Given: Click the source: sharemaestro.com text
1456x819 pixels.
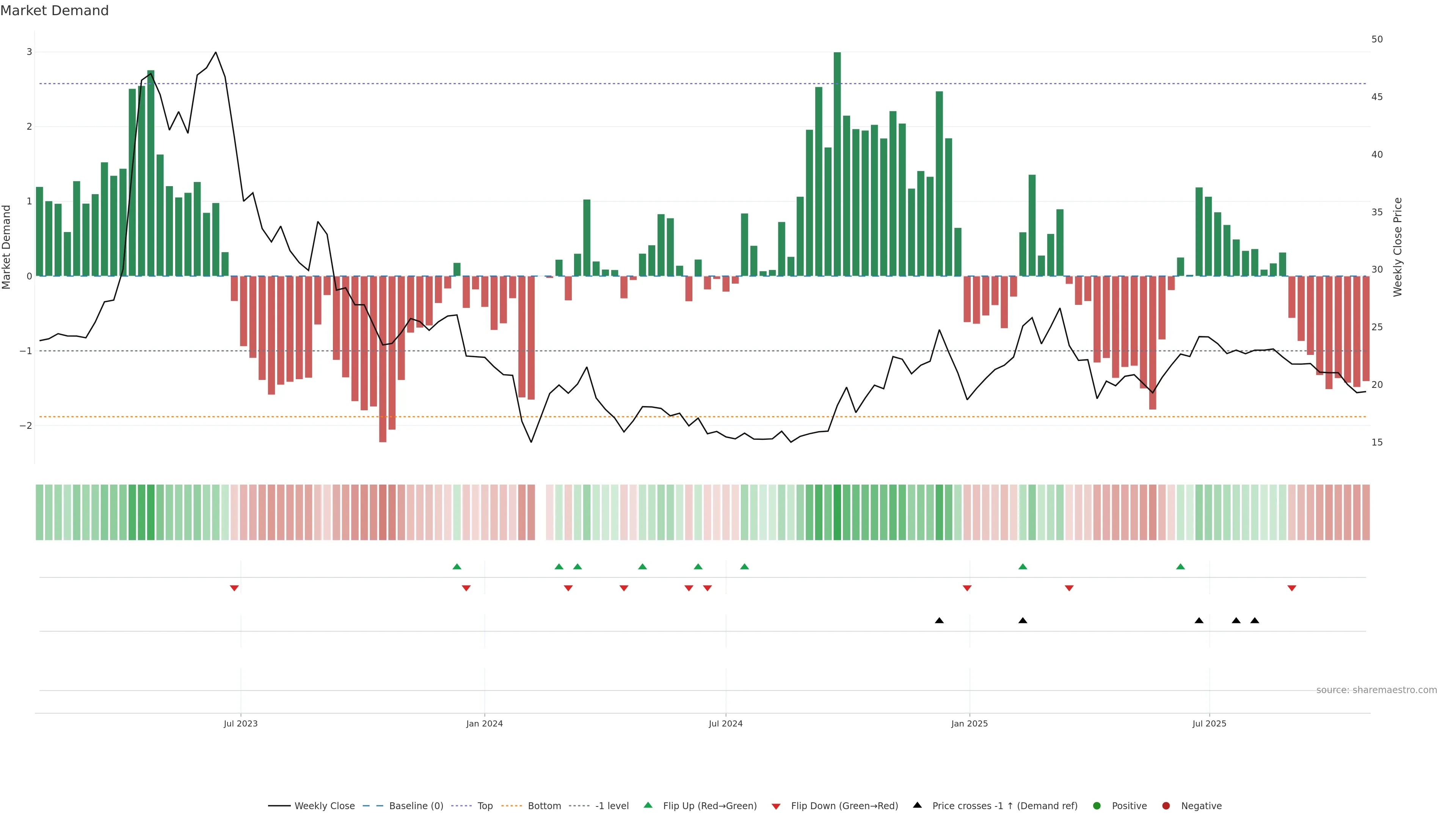Looking at the screenshot, I should (1376, 690).
